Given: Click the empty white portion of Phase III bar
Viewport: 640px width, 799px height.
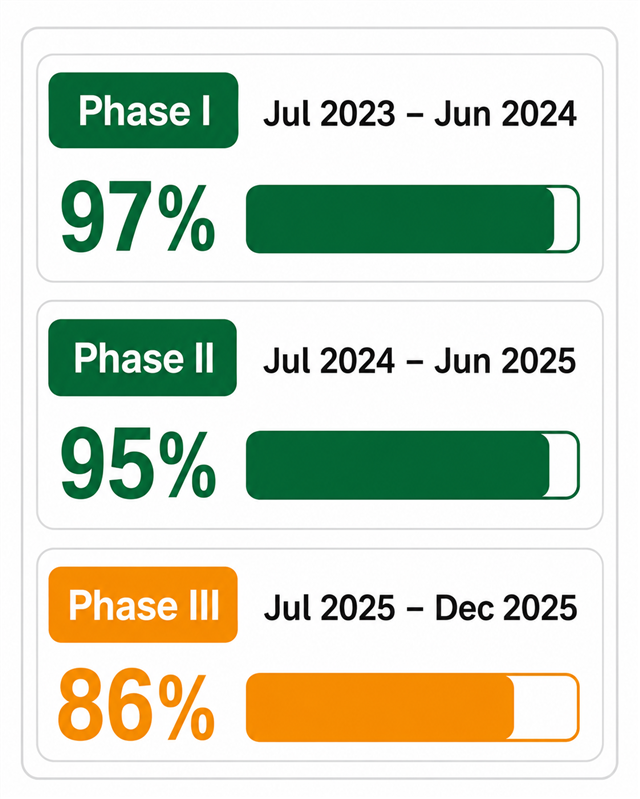Looking at the screenshot, I should [546, 707].
